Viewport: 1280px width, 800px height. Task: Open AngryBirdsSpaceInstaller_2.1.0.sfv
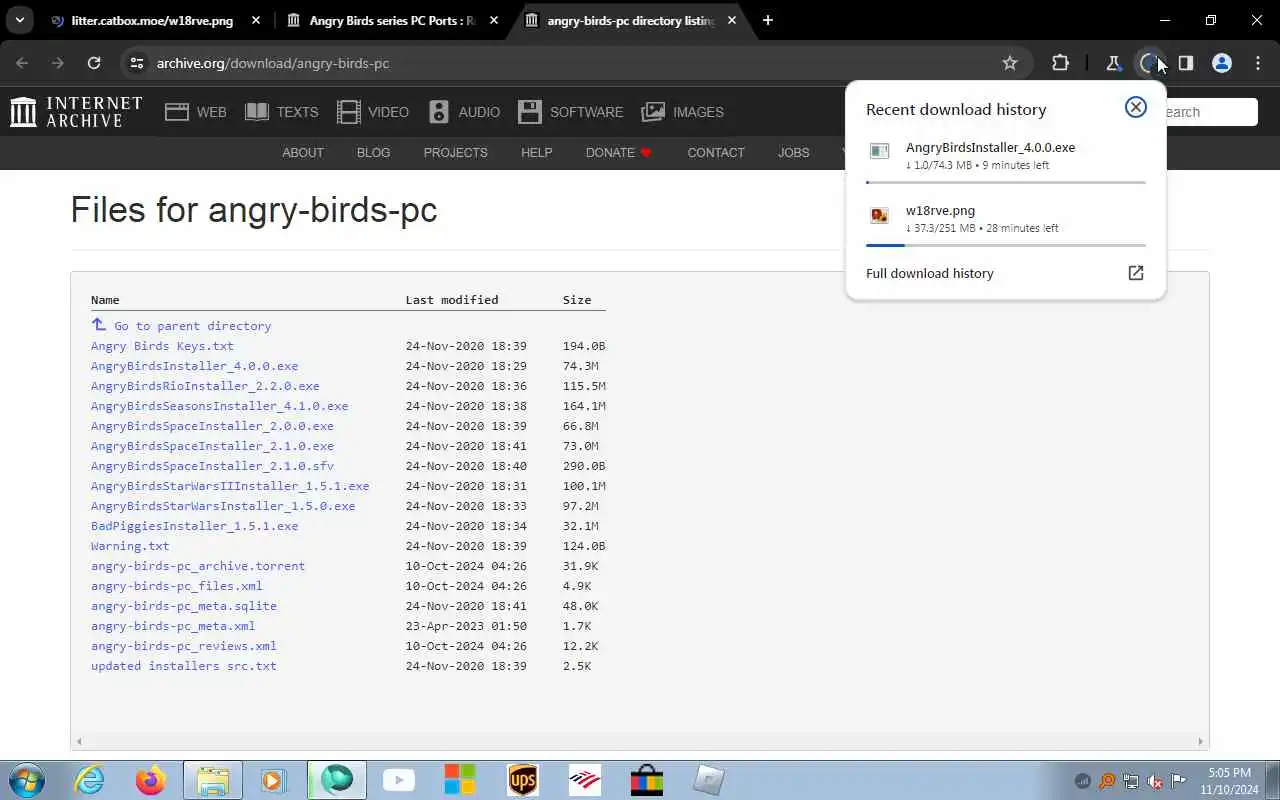pyautogui.click(x=212, y=466)
